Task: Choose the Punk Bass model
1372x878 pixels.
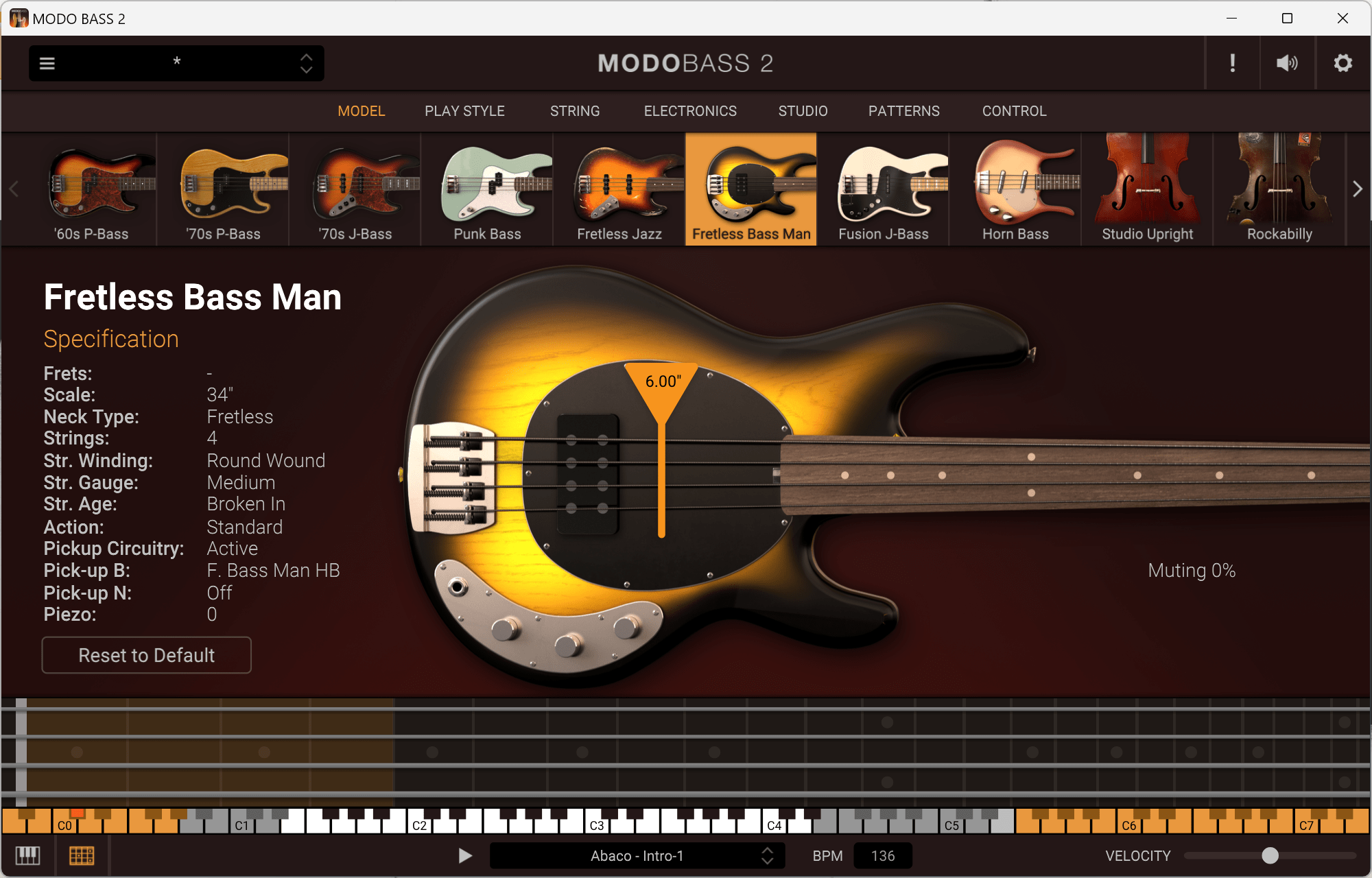Action: coord(487,189)
